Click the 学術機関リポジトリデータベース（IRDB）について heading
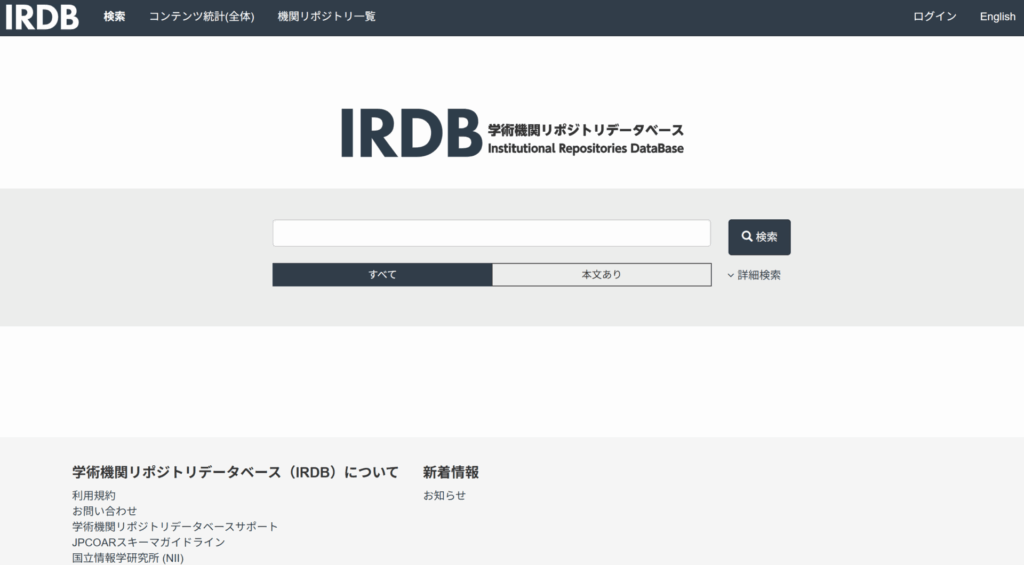 click(235, 472)
